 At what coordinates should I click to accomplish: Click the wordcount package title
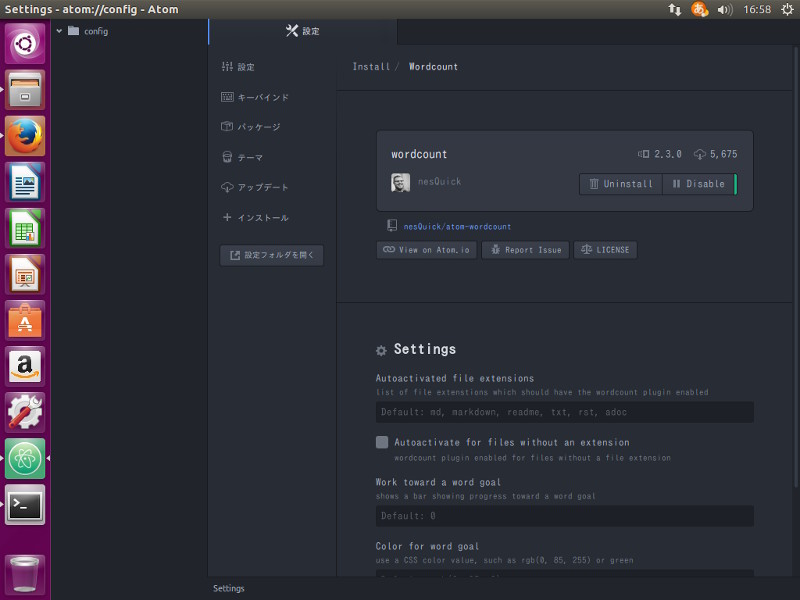tap(419, 154)
